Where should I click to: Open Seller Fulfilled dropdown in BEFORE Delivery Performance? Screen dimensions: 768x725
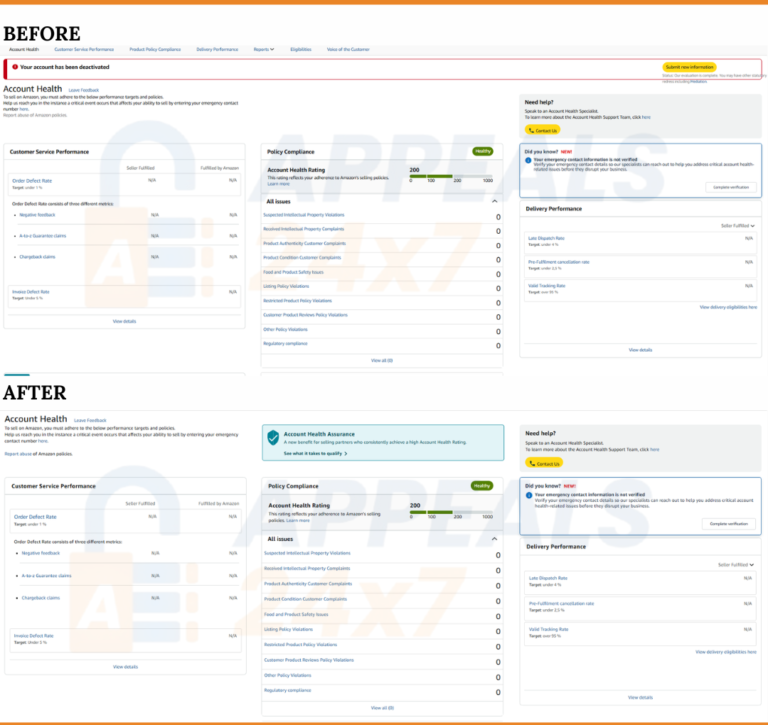click(738, 226)
